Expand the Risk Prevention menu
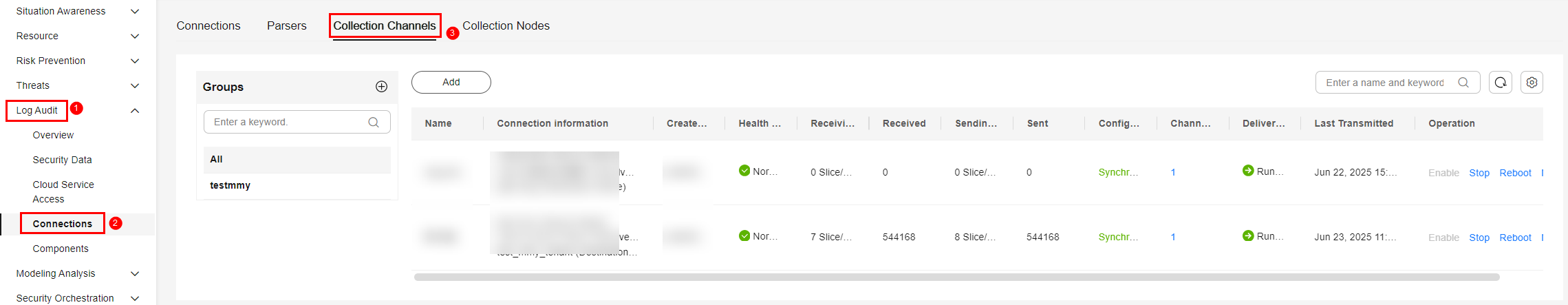Screen dimensions: 1568x305 (135, 61)
